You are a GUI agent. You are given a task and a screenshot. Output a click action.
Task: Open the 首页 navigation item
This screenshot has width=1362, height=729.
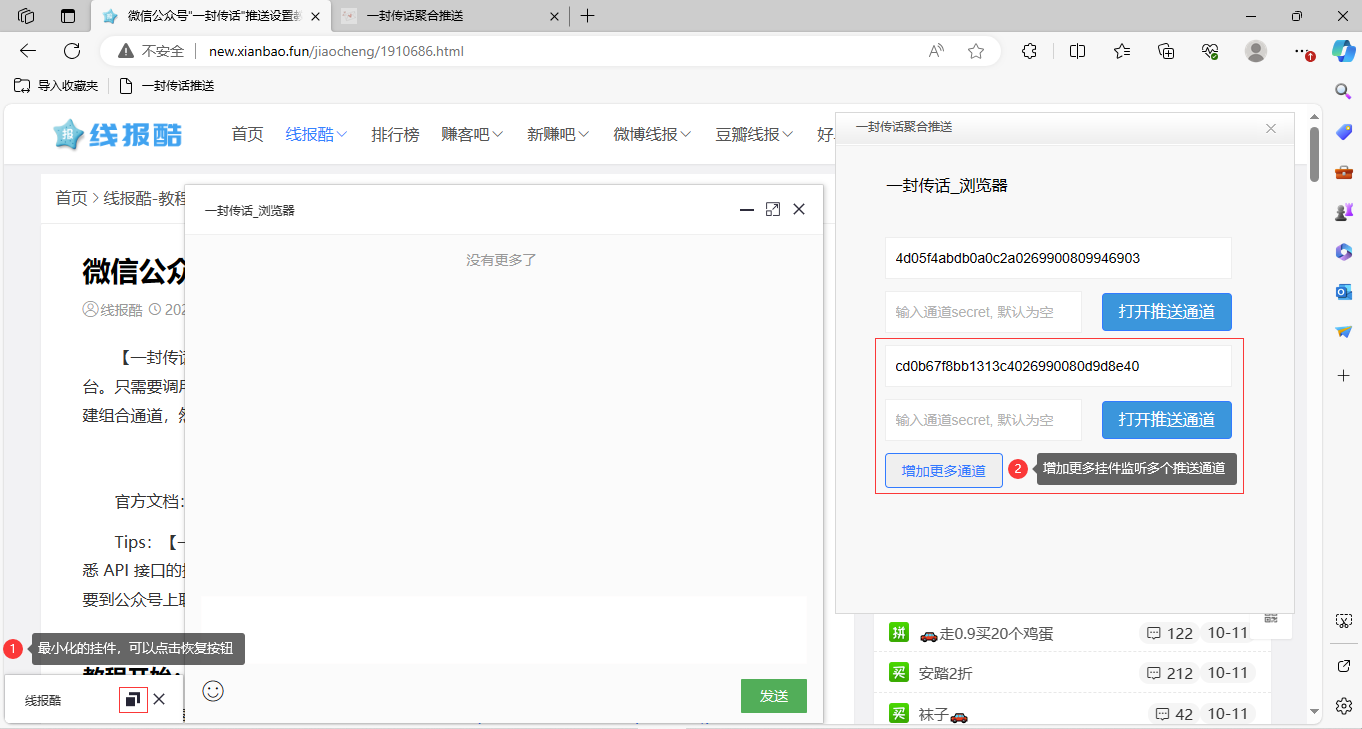click(247, 134)
